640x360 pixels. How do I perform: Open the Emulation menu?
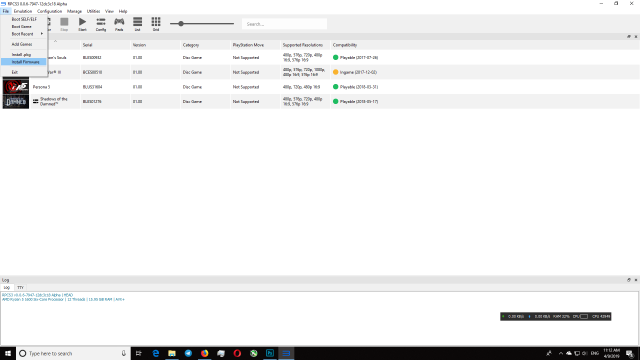pos(23,11)
